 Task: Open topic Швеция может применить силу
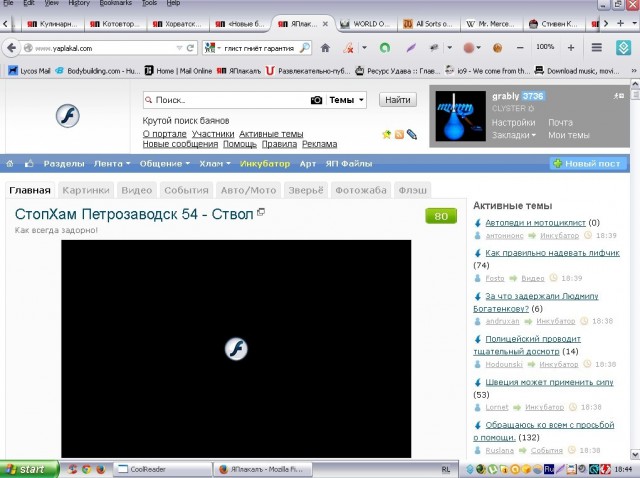tap(549, 382)
